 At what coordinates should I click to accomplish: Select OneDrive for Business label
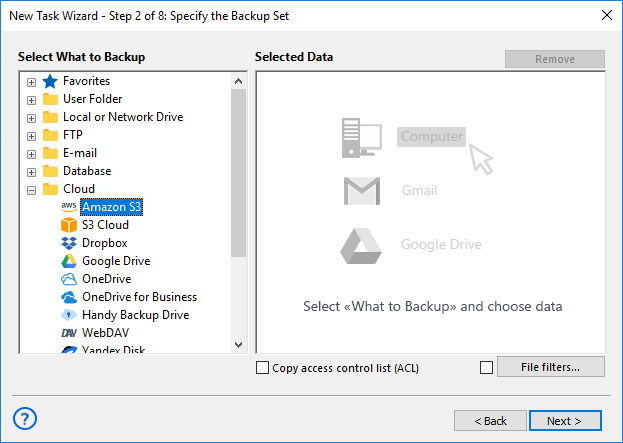coord(139,297)
